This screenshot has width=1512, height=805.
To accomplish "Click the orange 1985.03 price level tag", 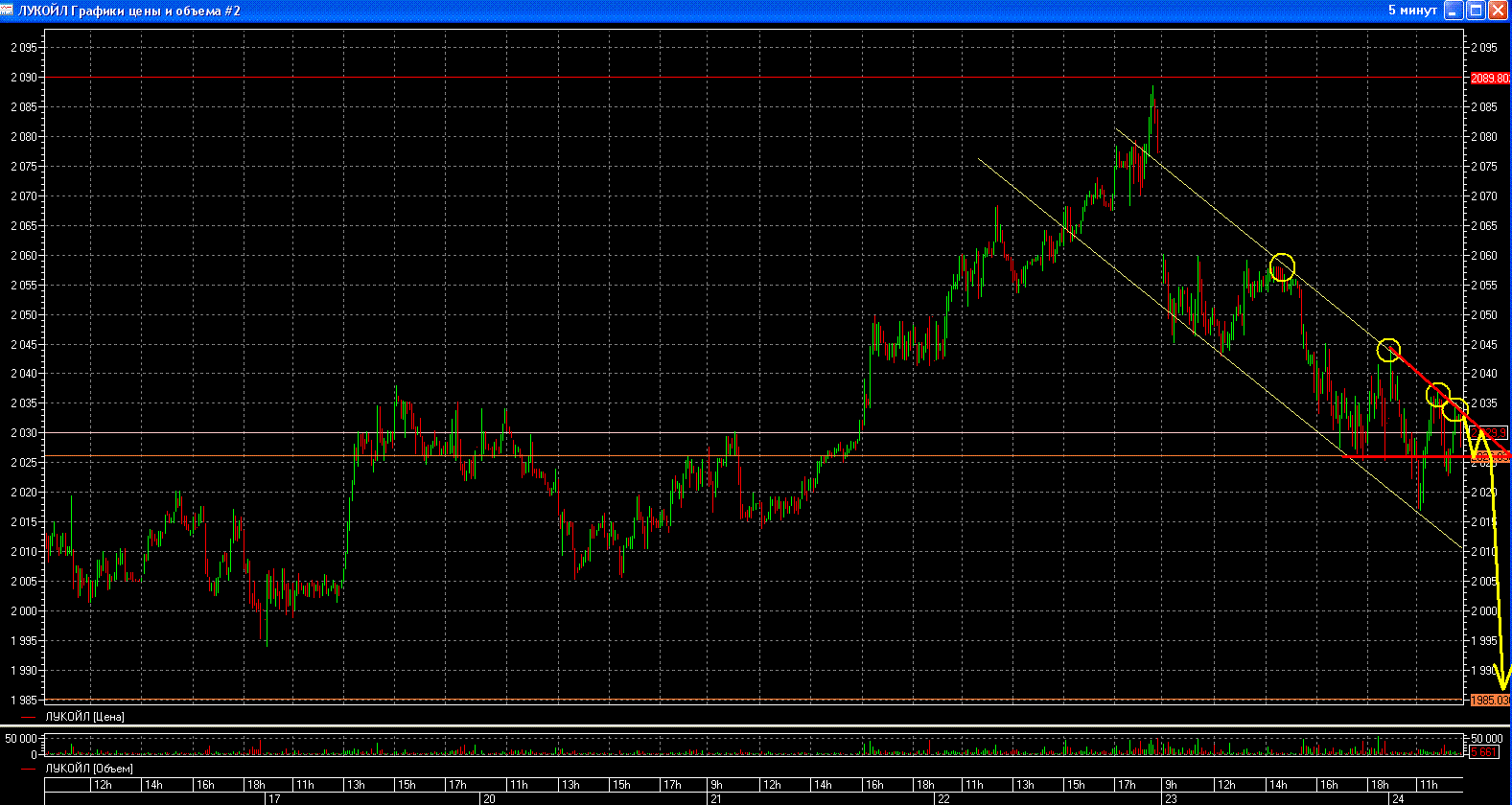I will (1489, 701).
